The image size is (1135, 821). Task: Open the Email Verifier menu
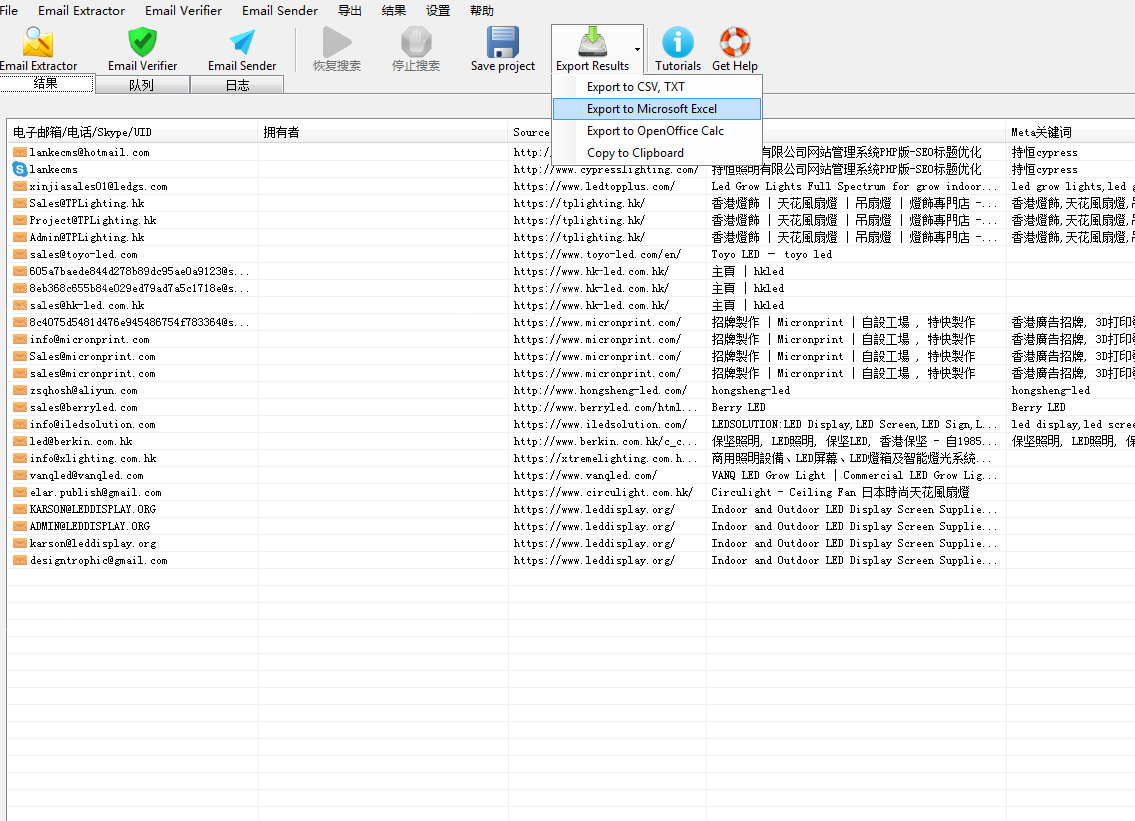(x=183, y=11)
